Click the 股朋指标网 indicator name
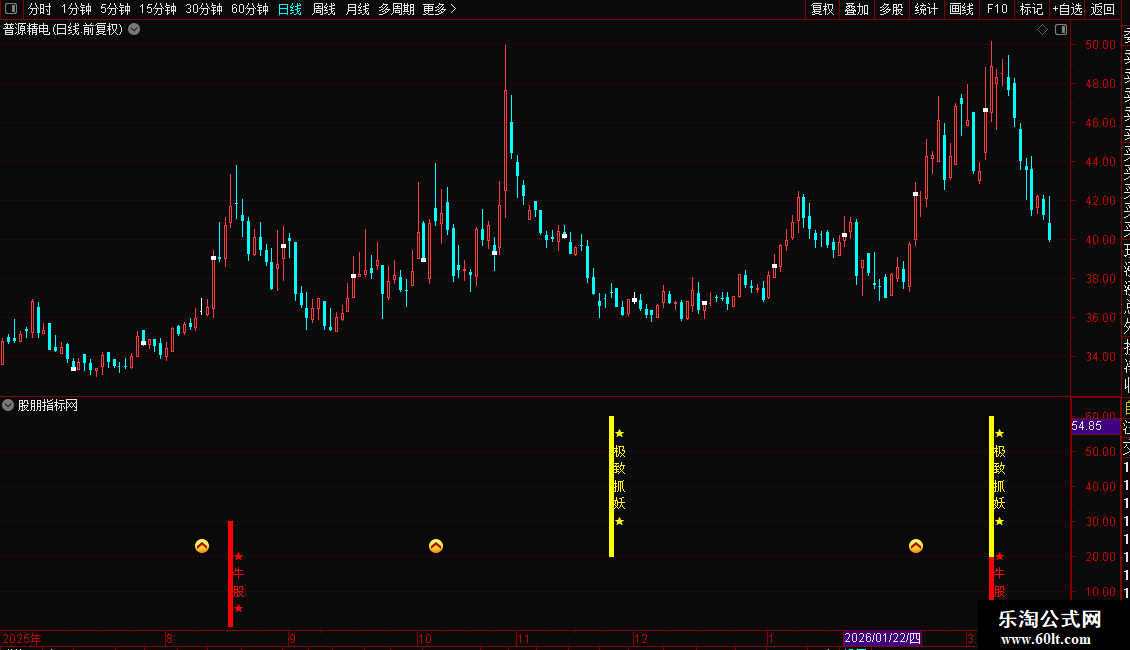1130x650 pixels. [x=48, y=406]
